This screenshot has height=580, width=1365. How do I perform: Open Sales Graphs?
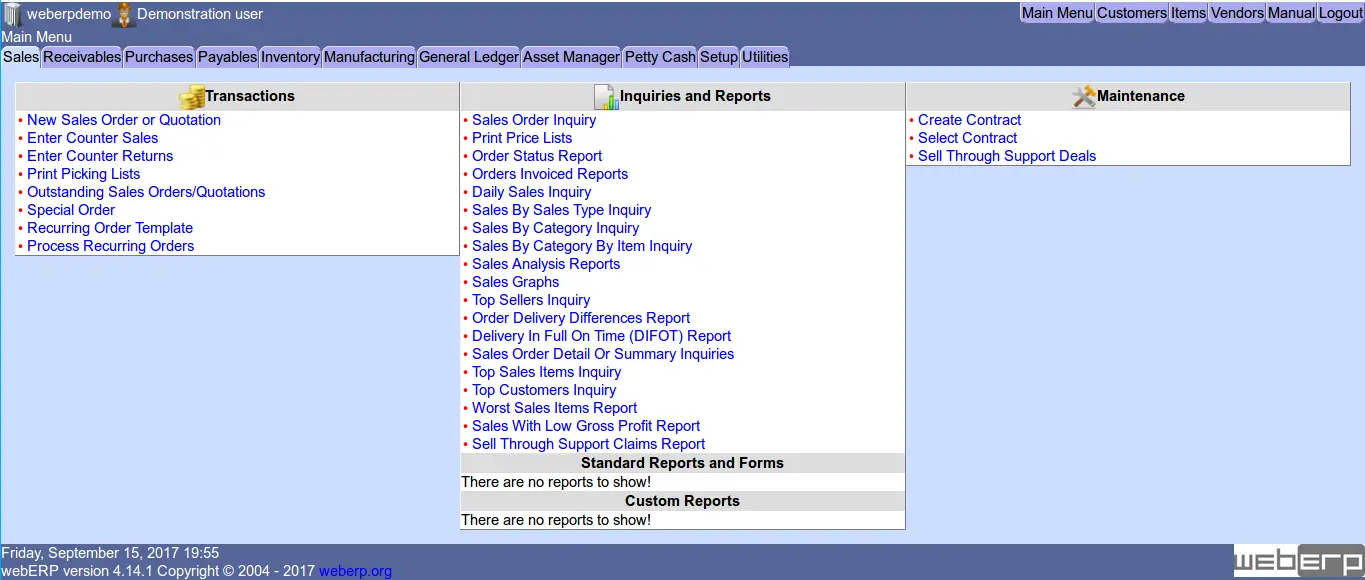pos(516,282)
